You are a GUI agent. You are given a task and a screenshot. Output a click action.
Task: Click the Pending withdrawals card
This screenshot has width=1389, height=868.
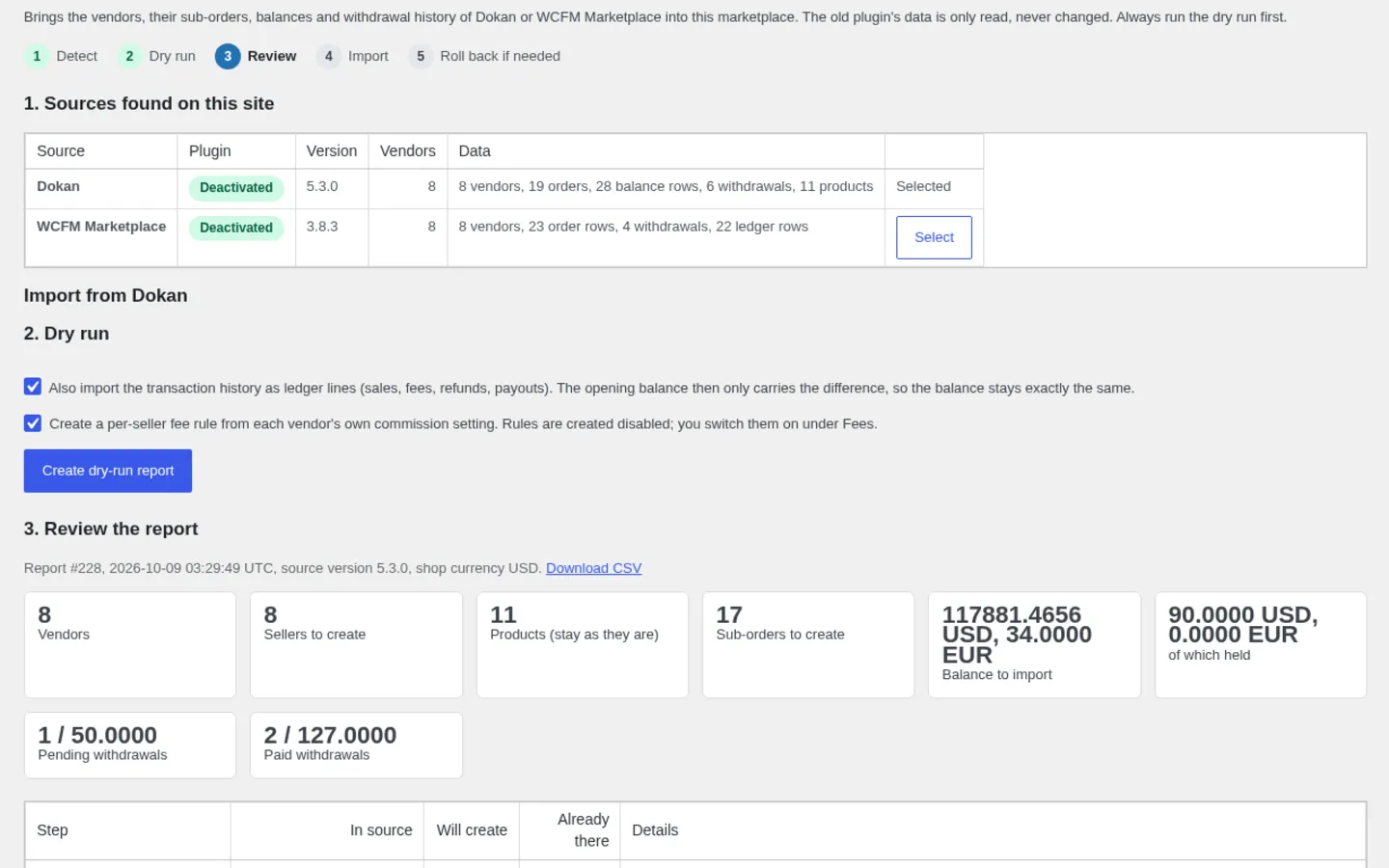point(130,746)
